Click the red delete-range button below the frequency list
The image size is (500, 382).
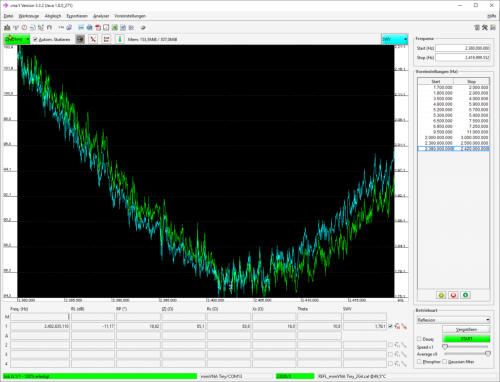[453, 295]
